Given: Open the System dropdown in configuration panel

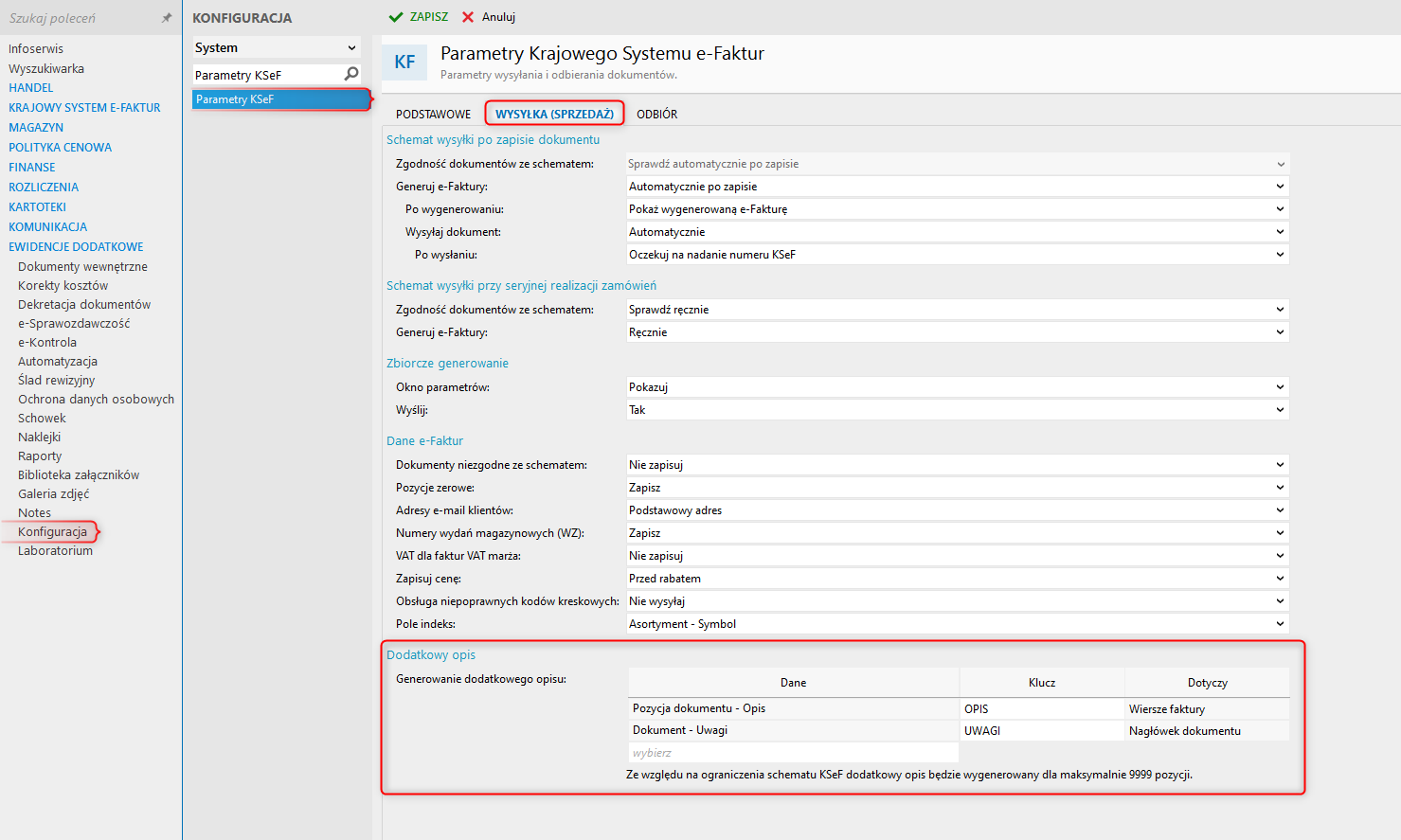Looking at the screenshot, I should click(x=351, y=48).
